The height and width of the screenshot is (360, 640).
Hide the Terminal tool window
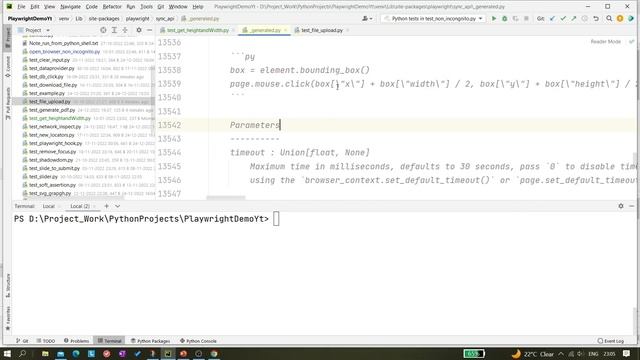click(x=631, y=206)
